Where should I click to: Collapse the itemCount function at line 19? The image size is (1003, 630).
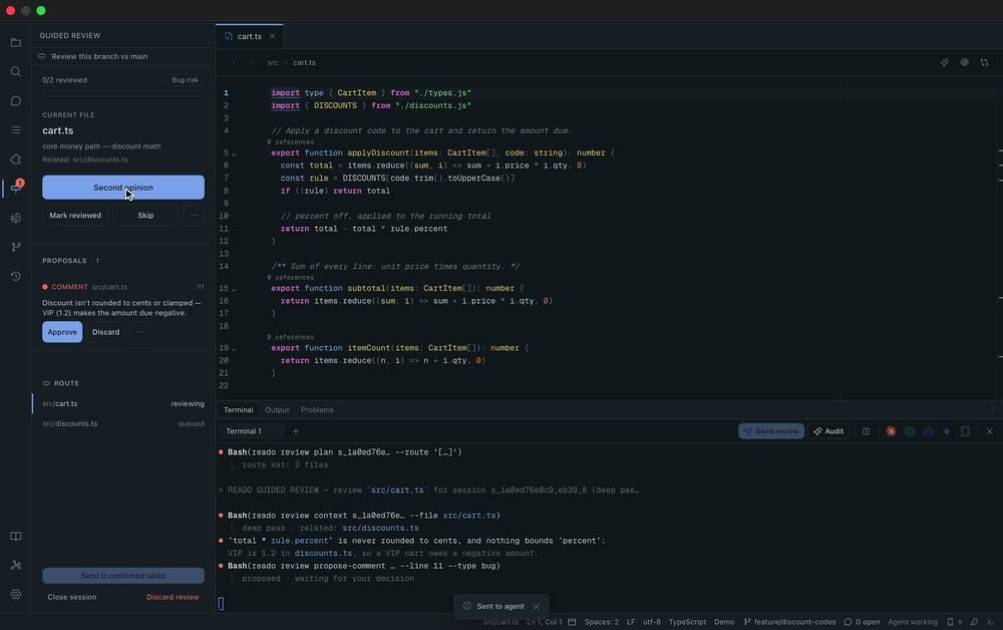[x=234, y=349]
